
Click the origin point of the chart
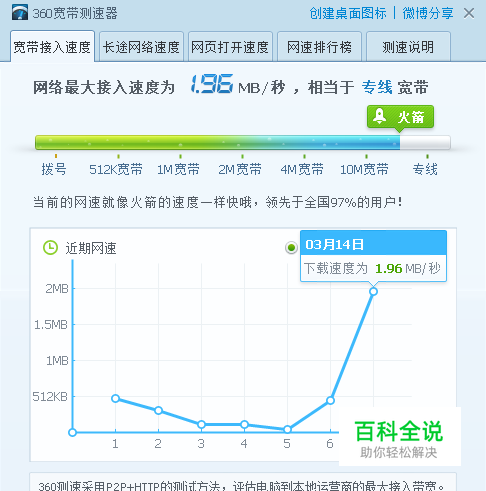[x=72, y=433]
